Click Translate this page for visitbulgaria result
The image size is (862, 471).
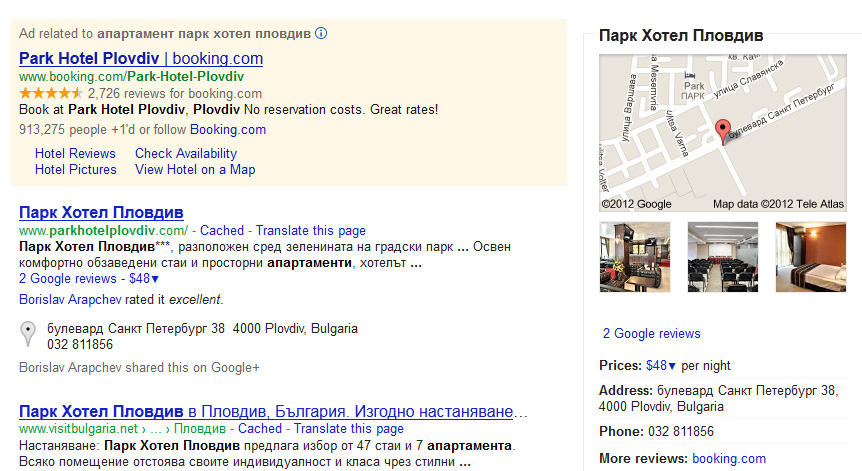coord(349,428)
